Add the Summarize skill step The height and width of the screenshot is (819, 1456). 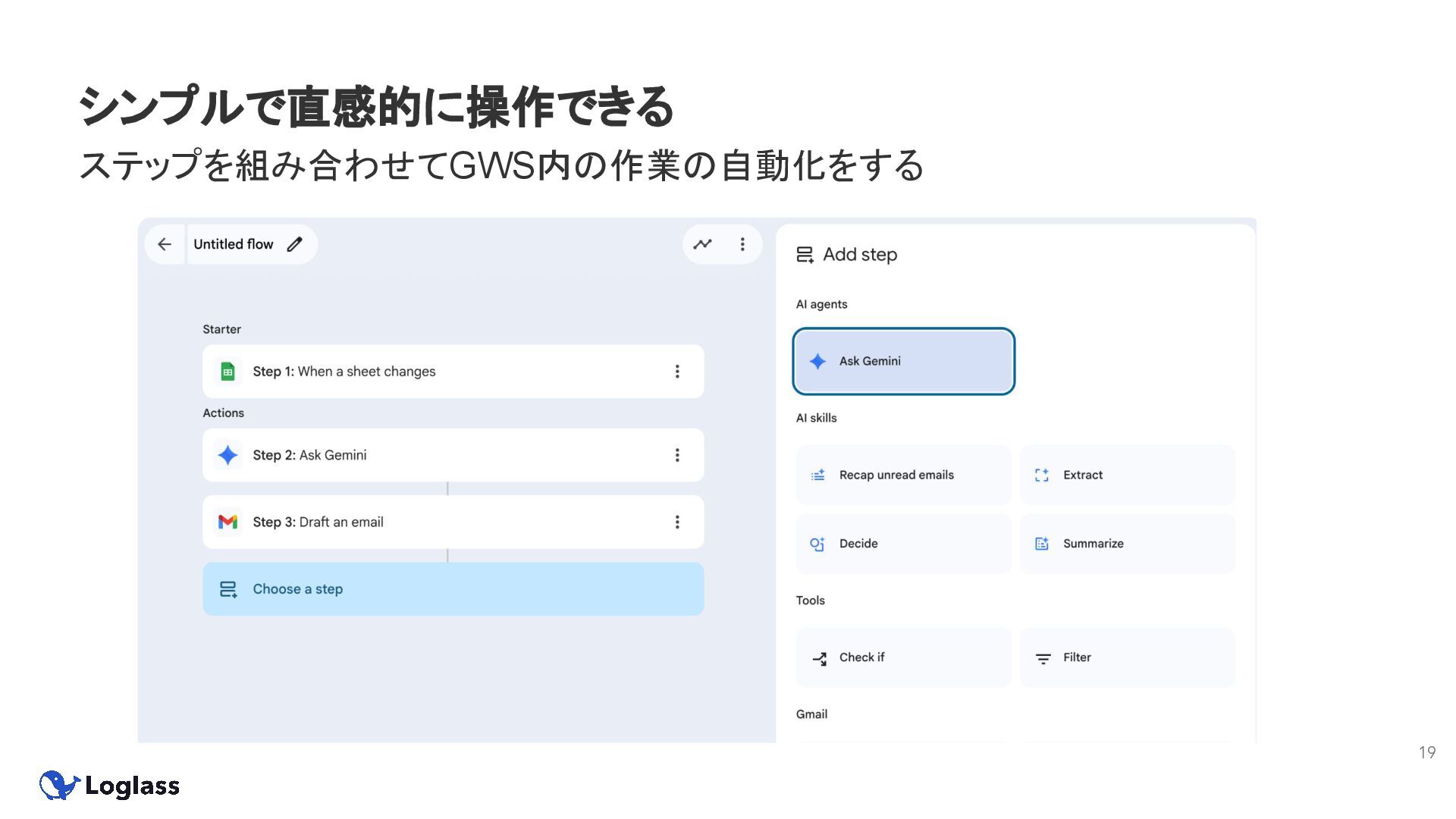point(1127,544)
